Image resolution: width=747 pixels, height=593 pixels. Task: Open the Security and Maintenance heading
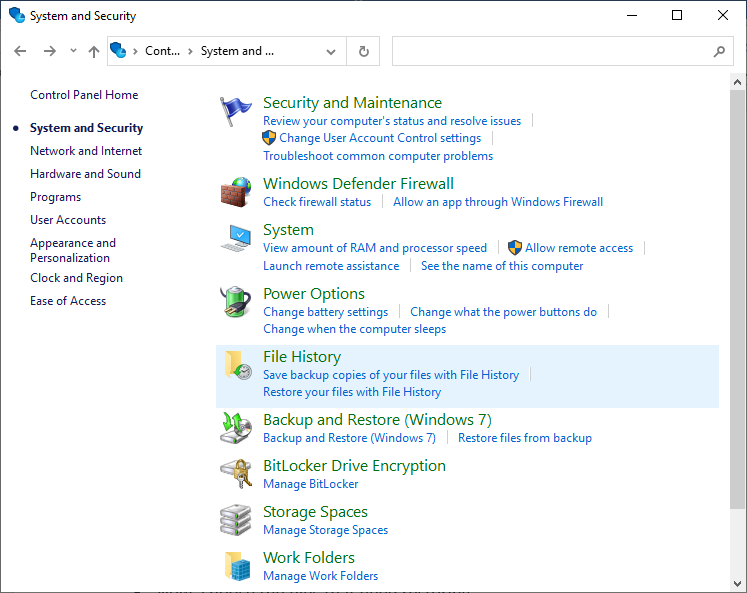[353, 103]
